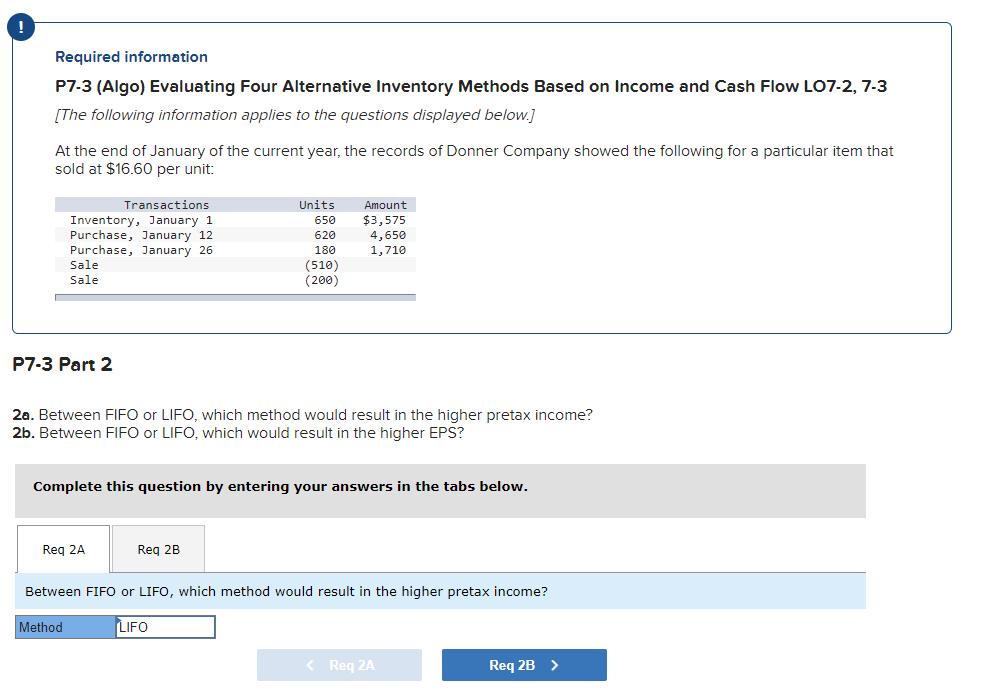The width and height of the screenshot is (1006, 689).
Task: Click the blue exclamation alert icon
Action: pyautogui.click(x=21, y=27)
